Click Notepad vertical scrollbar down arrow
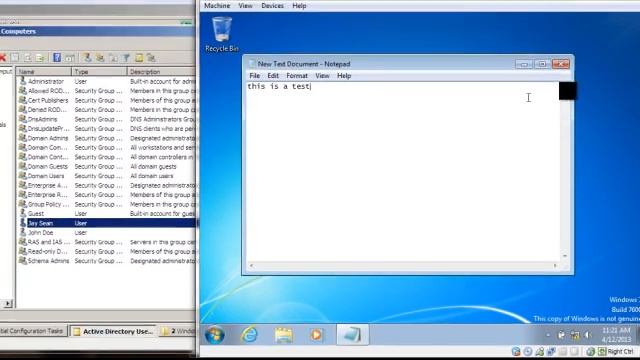Viewport: 640px width, 360px height. [565, 256]
